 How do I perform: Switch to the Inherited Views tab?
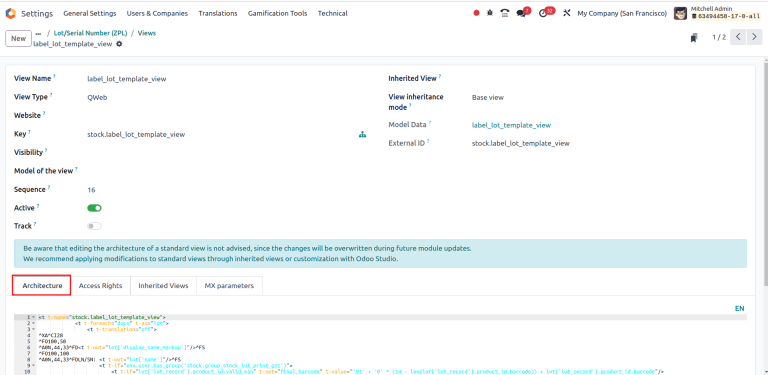[x=163, y=285]
